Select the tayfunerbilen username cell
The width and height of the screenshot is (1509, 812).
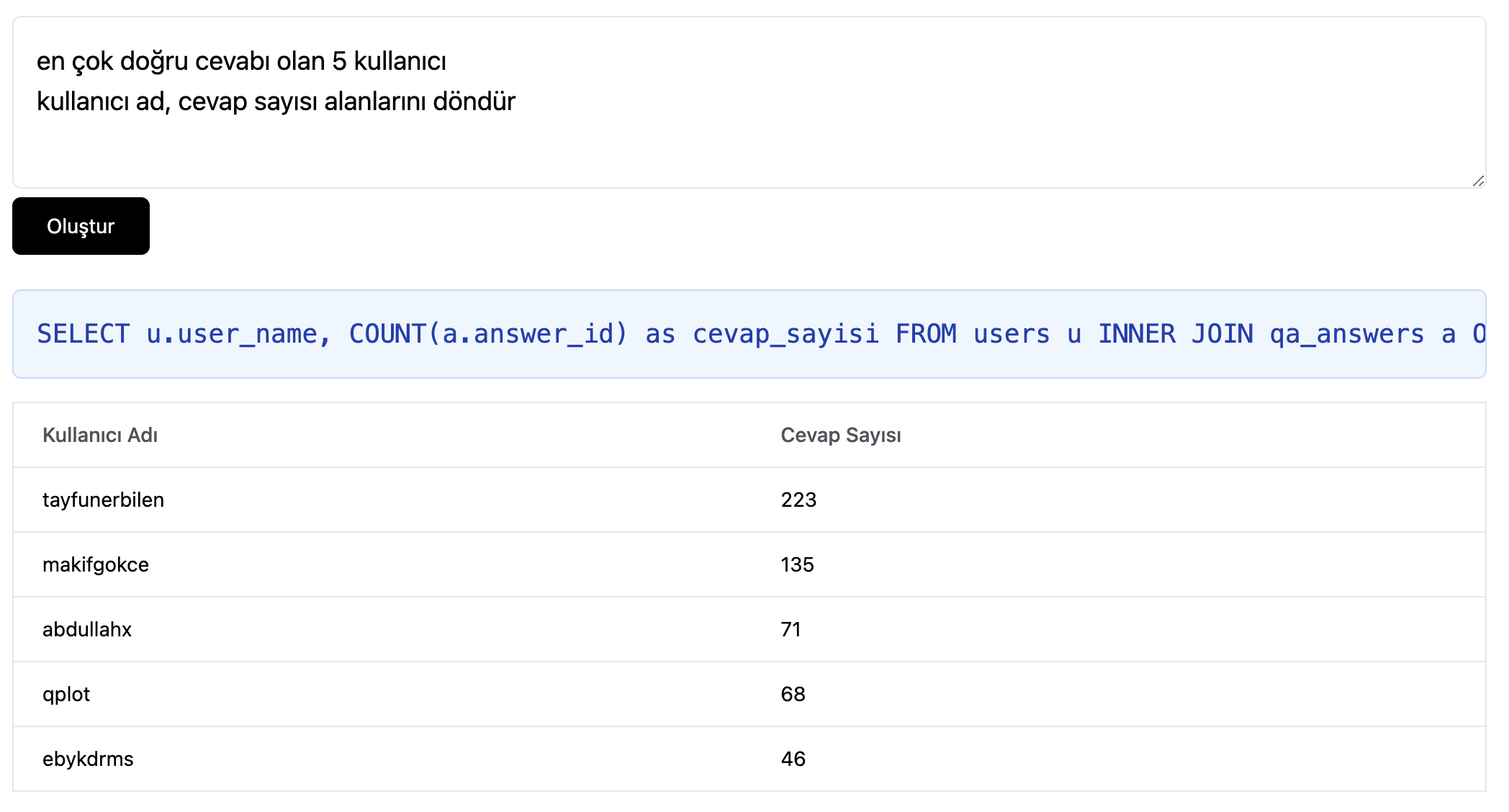coord(103,500)
